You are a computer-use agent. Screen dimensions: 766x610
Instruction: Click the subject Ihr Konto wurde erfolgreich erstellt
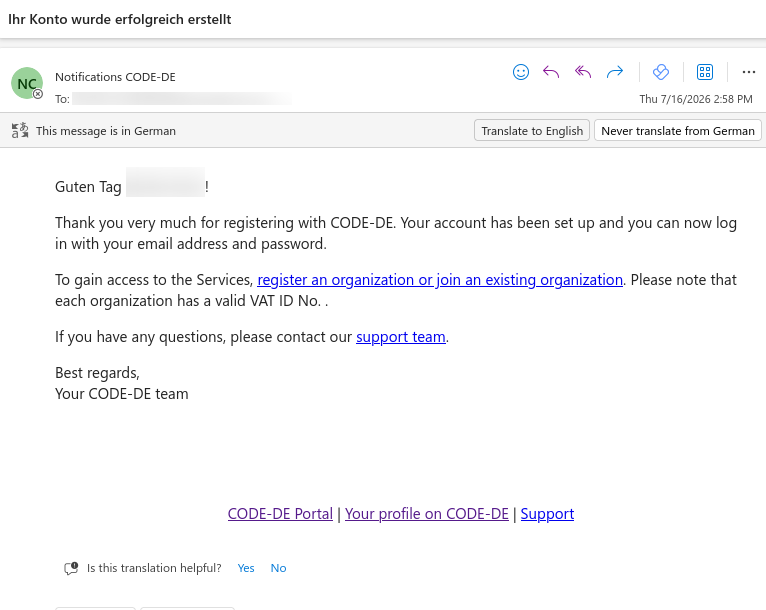120,20
